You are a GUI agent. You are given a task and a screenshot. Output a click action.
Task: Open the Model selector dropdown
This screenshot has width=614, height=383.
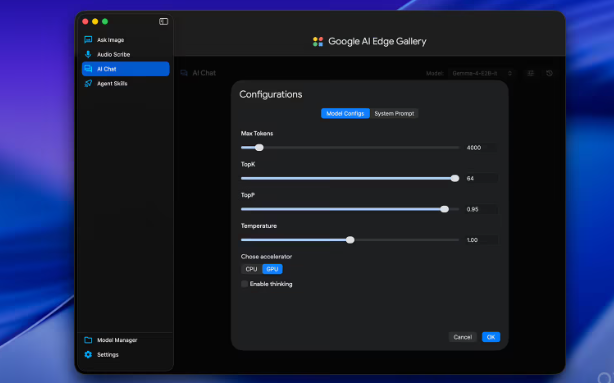[482, 73]
